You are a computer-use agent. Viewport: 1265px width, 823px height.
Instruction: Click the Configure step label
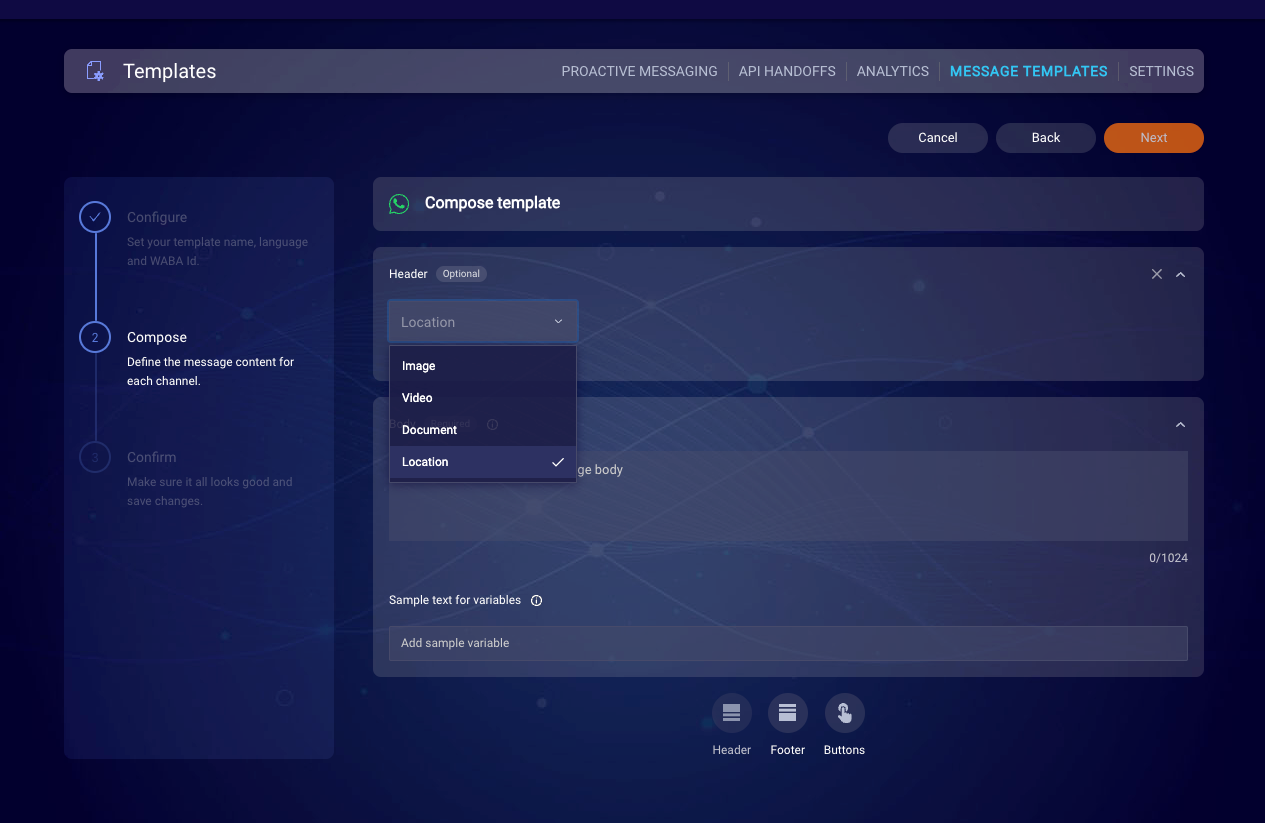(157, 217)
